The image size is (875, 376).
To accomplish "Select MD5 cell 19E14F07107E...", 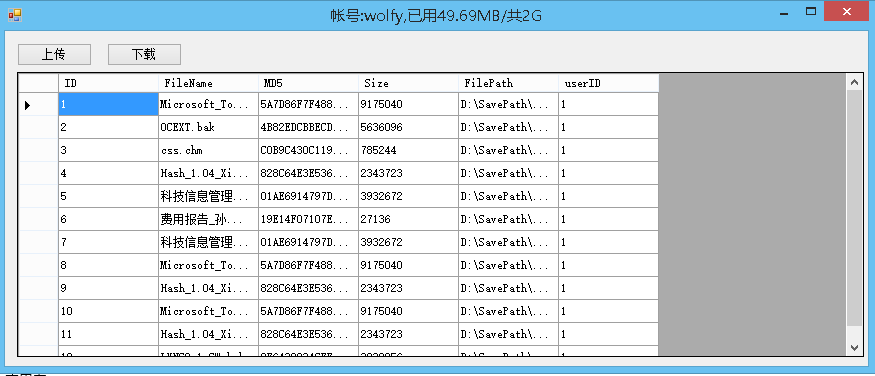I will (x=308, y=219).
